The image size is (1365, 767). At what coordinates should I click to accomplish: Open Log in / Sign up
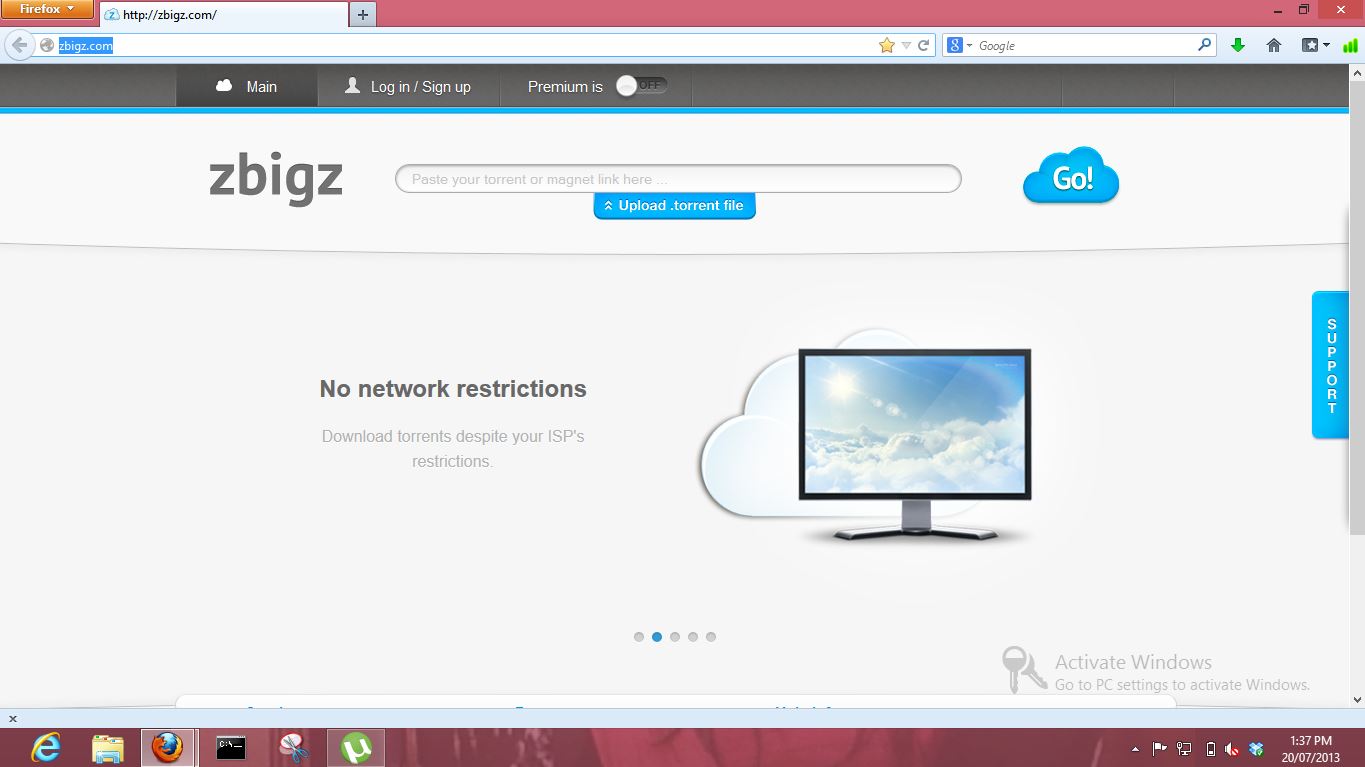(408, 87)
